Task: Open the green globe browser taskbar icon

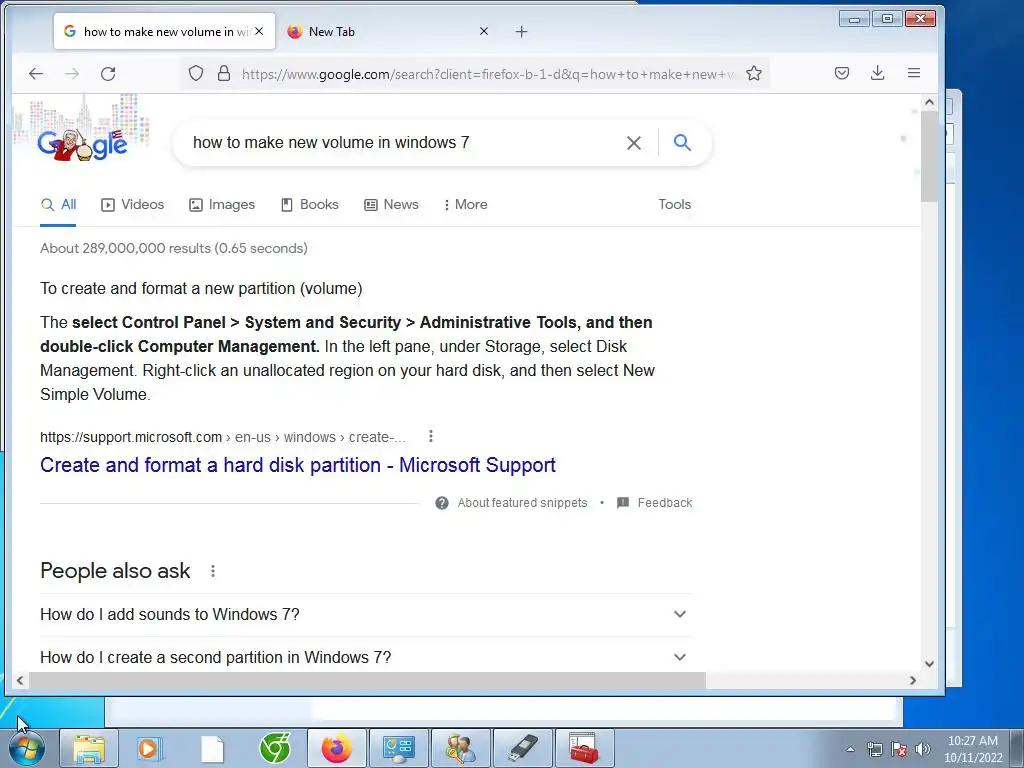Action: [x=274, y=748]
